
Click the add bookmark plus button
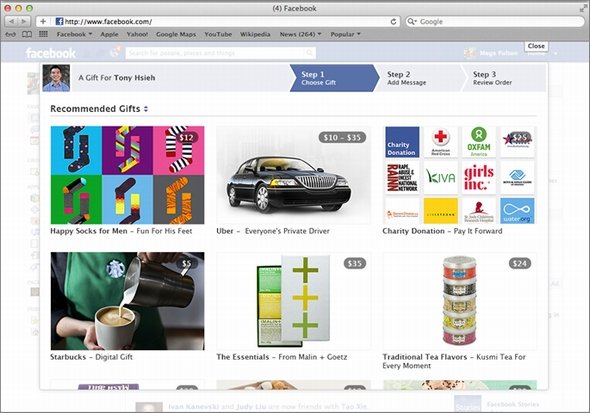[43, 21]
